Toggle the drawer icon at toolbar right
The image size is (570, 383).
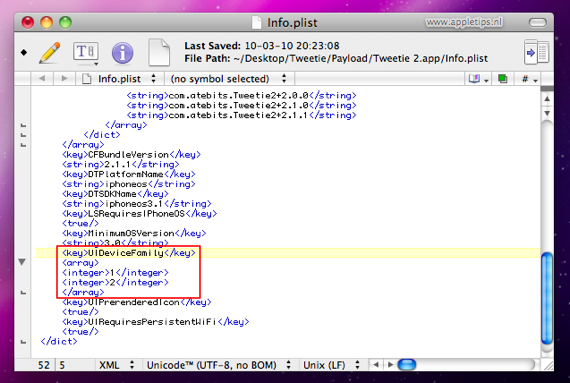pyautogui.click(x=536, y=53)
